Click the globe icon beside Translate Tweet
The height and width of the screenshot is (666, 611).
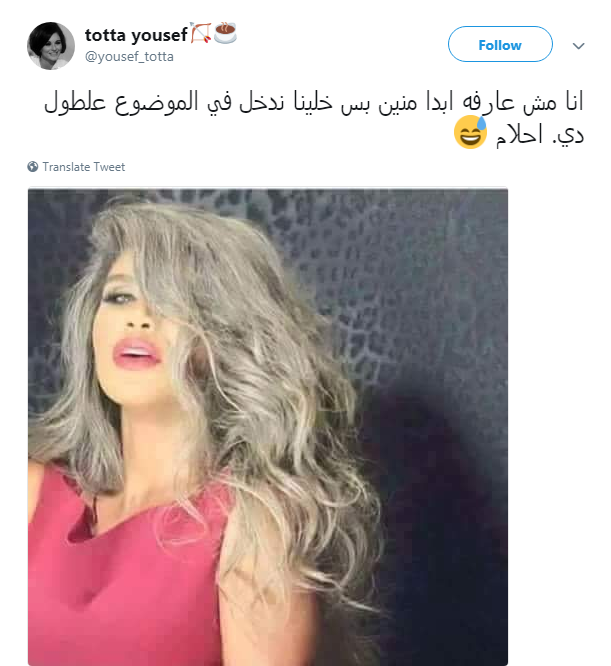coord(33,166)
